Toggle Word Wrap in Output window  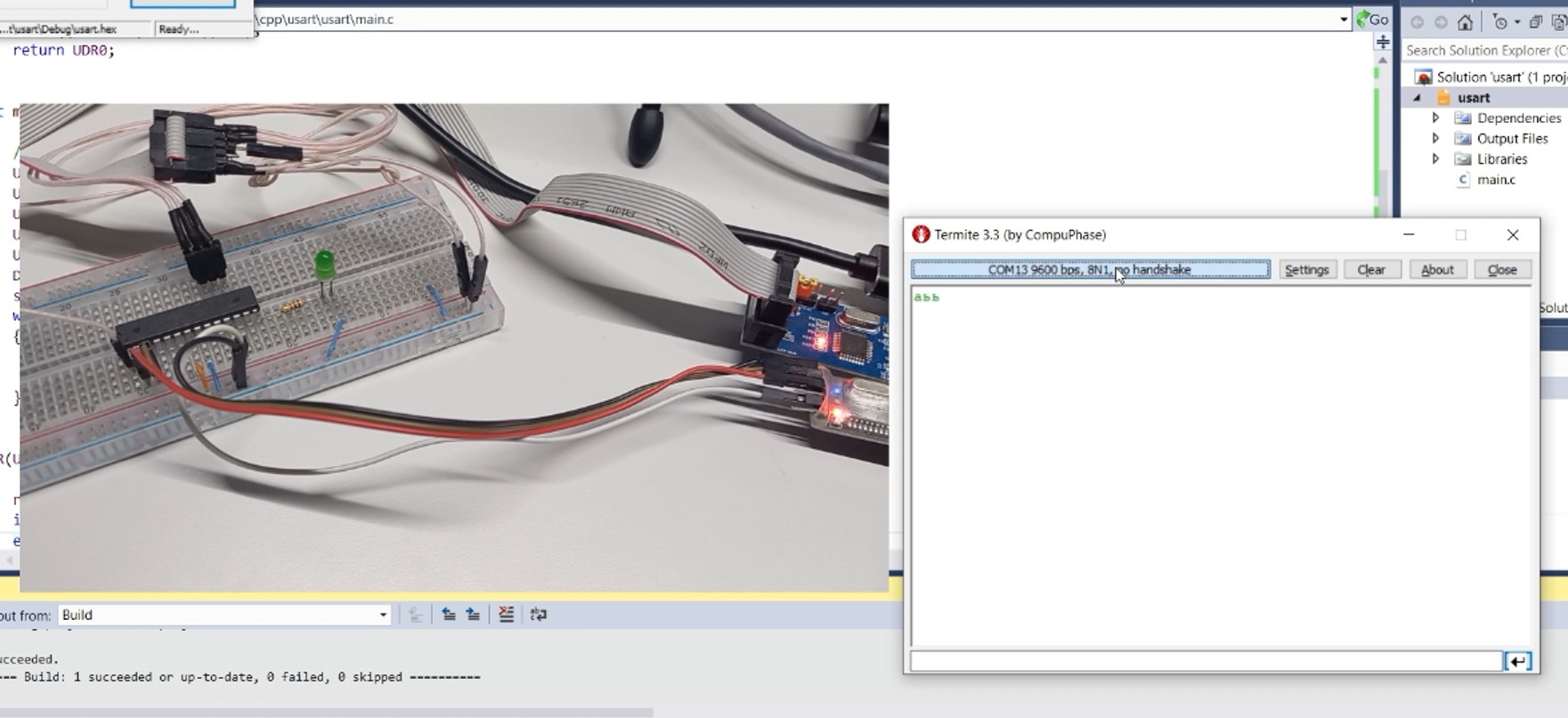pyautogui.click(x=538, y=615)
